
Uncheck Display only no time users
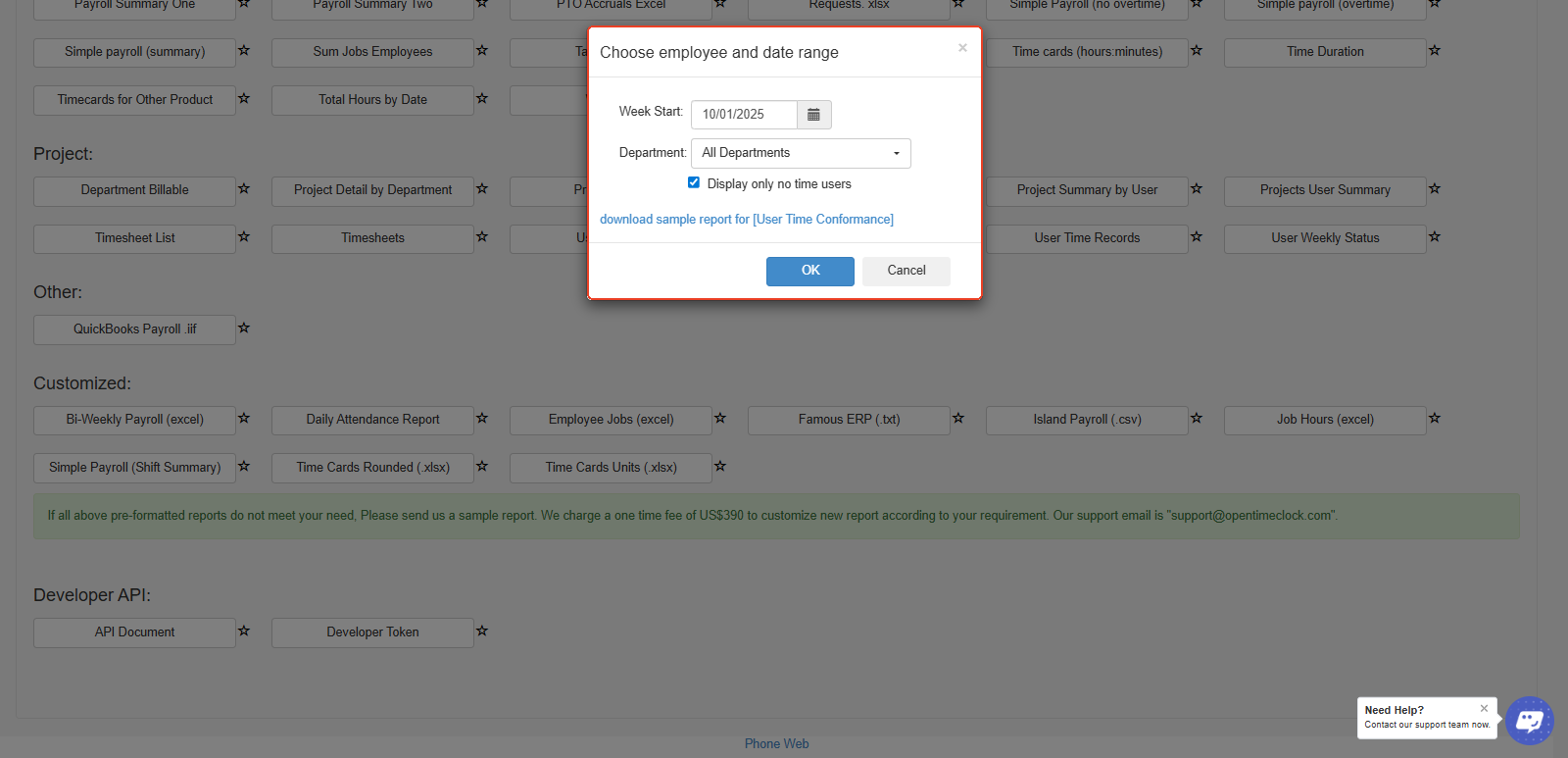[694, 182]
